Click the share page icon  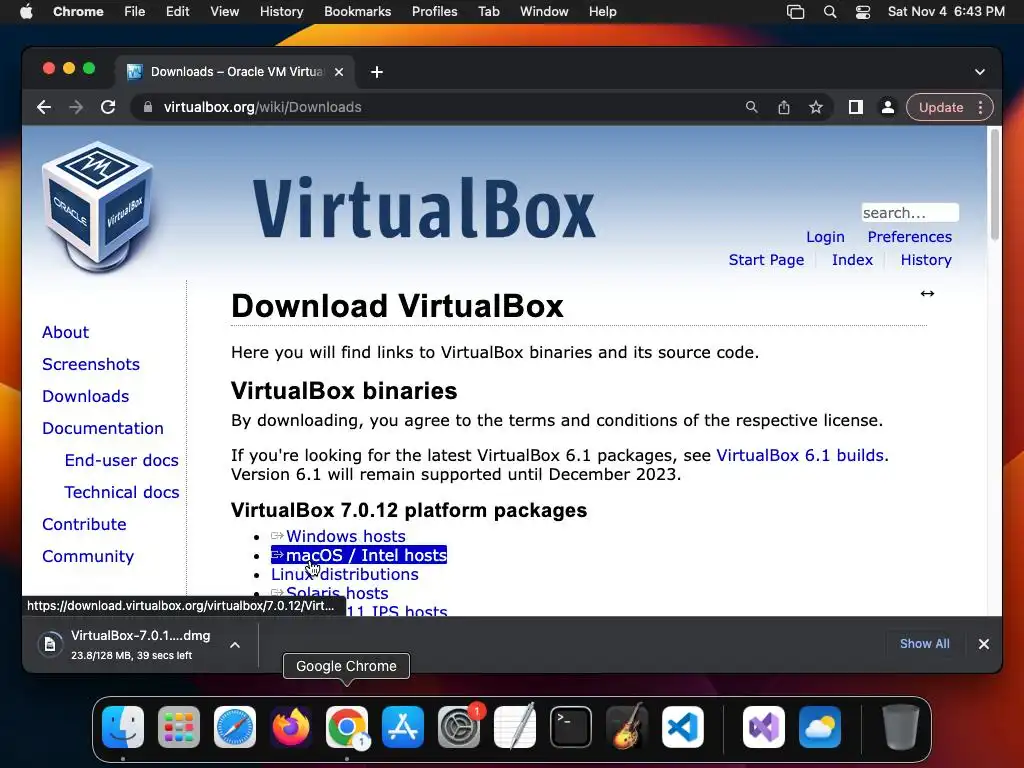784,107
